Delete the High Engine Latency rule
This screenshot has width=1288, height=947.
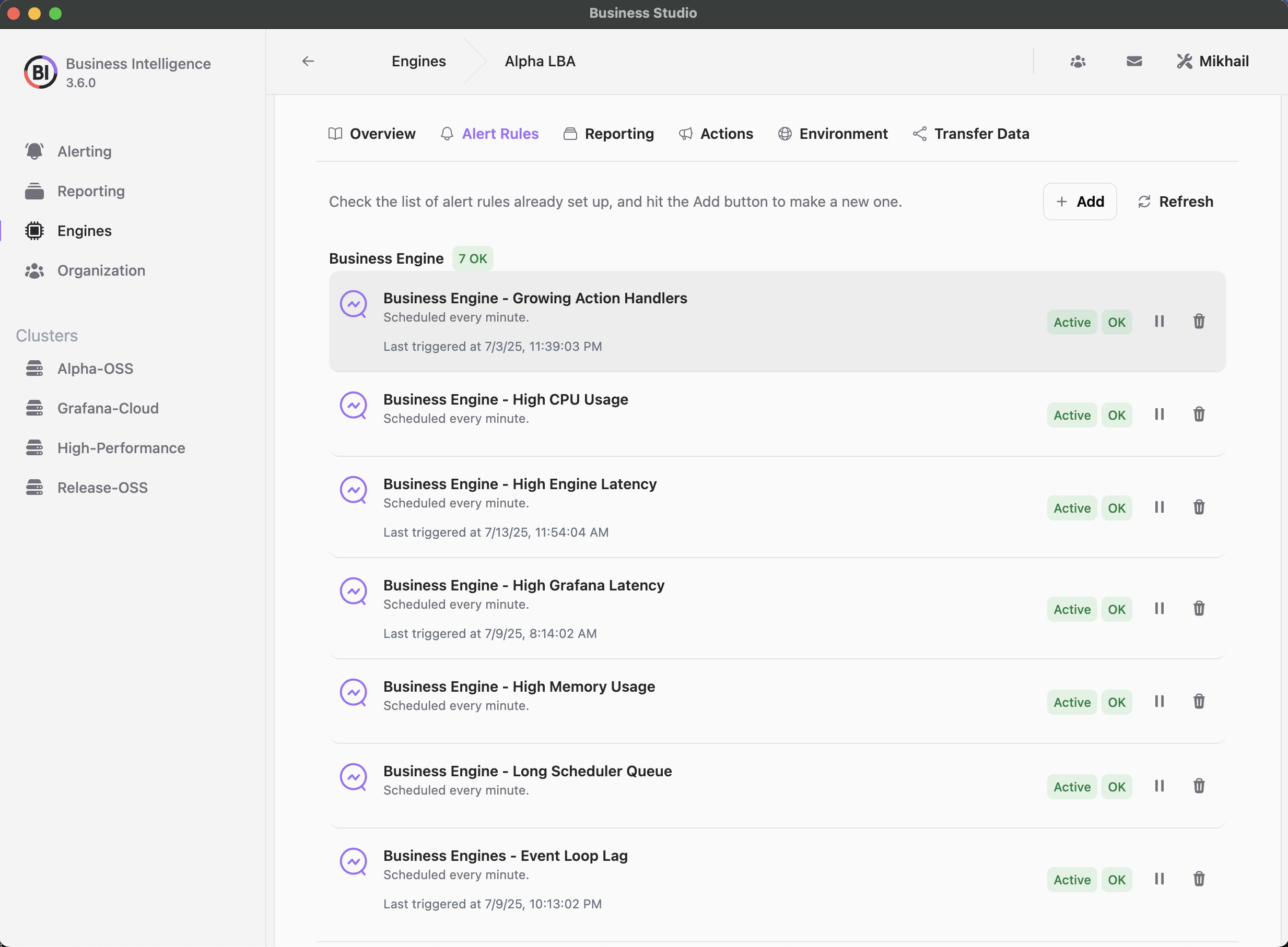pyautogui.click(x=1199, y=507)
